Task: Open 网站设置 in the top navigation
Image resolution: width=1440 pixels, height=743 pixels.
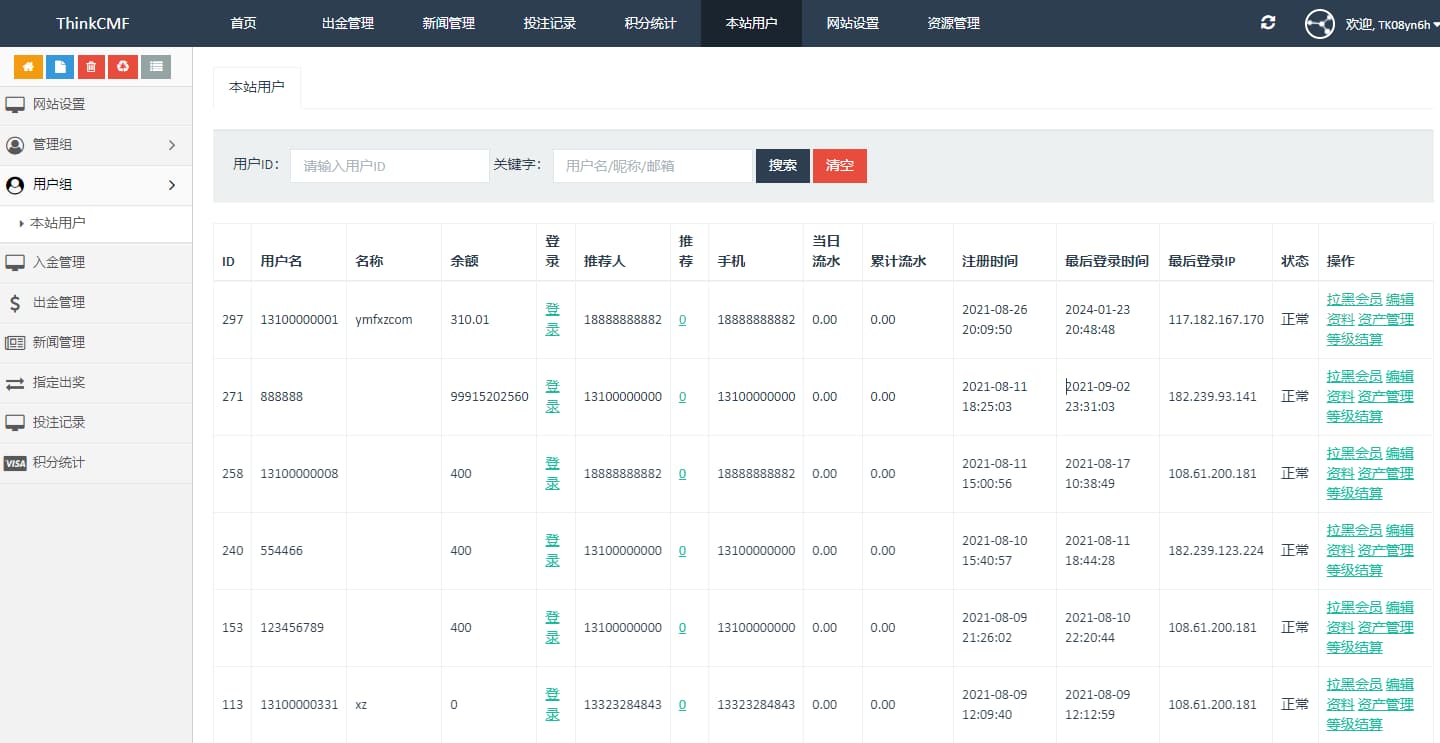Action: 852,23
